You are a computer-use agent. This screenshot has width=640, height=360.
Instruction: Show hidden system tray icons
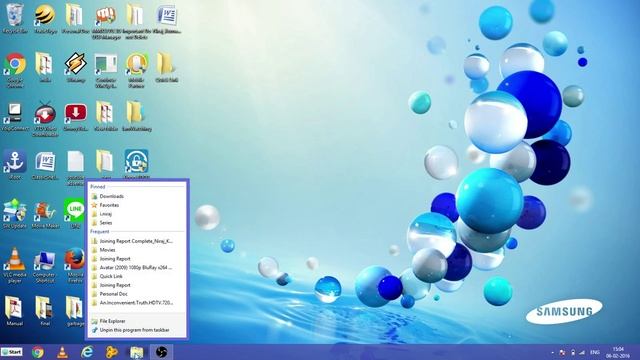tap(552, 353)
